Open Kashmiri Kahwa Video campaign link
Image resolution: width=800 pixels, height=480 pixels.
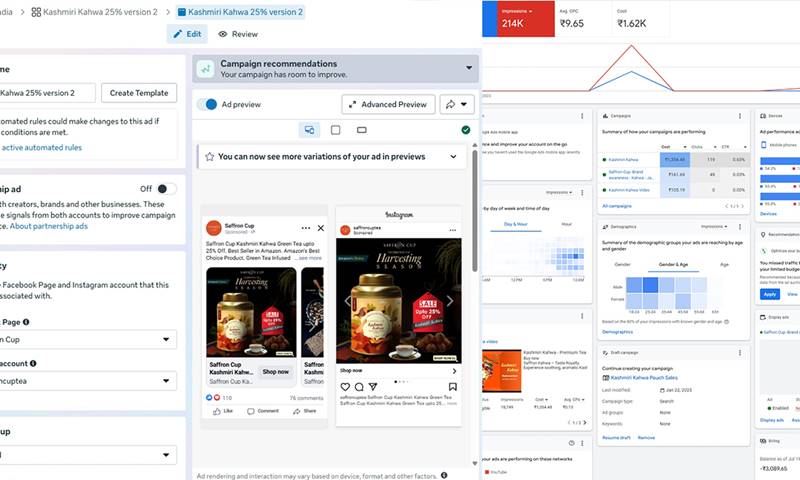629,190
